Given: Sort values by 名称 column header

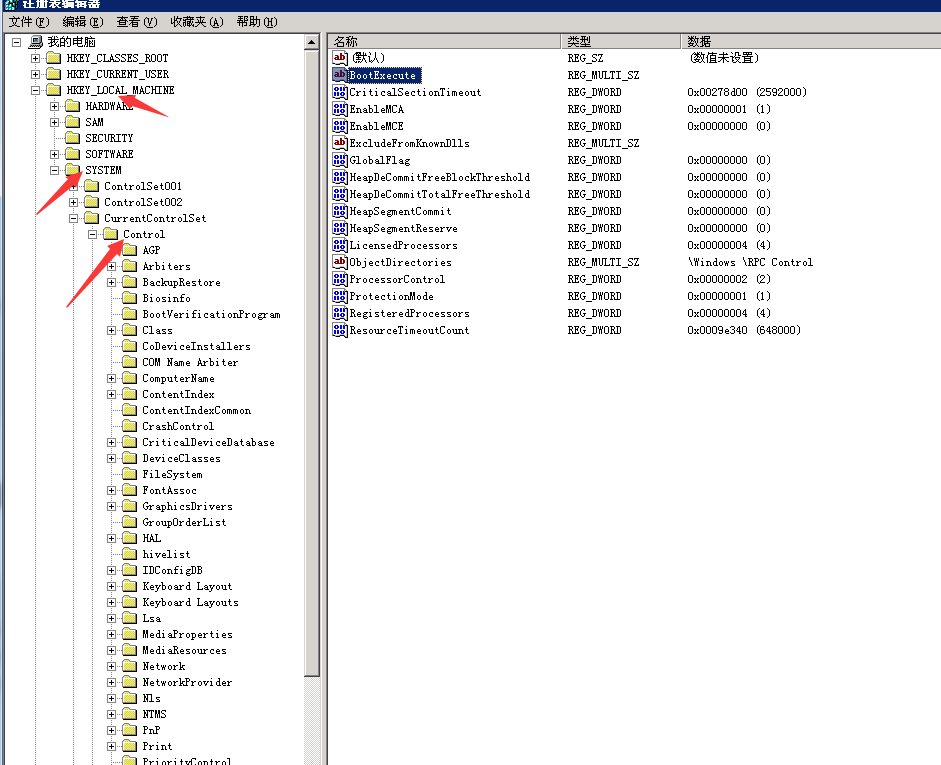Looking at the screenshot, I should tap(445, 41).
